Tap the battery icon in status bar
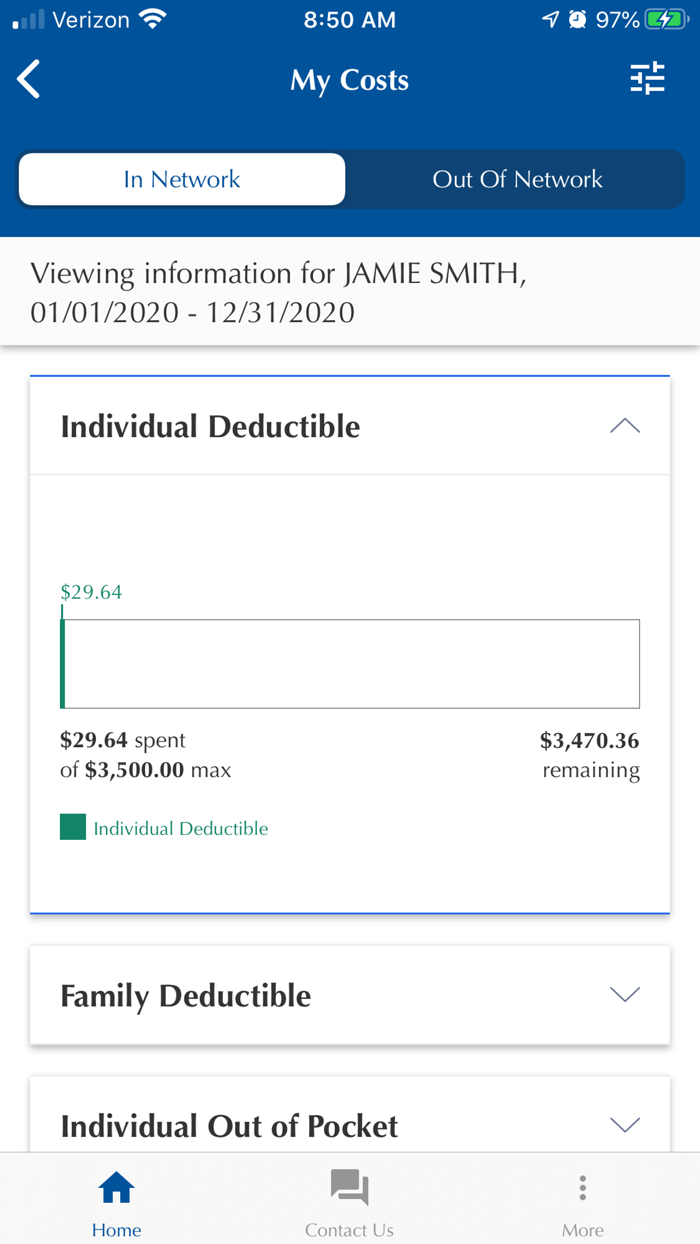700x1244 pixels. pyautogui.click(x=666, y=19)
